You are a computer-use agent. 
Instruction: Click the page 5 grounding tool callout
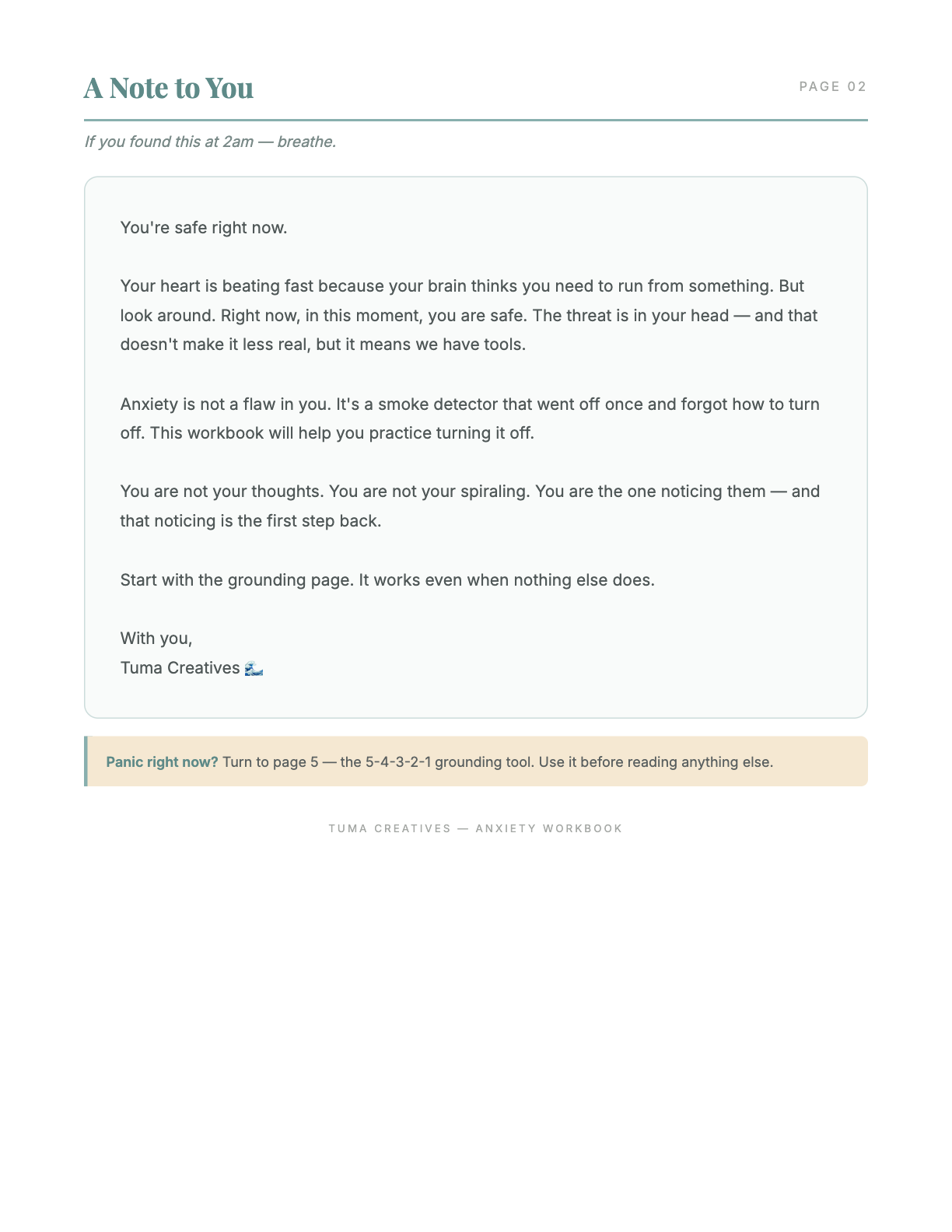[476, 761]
